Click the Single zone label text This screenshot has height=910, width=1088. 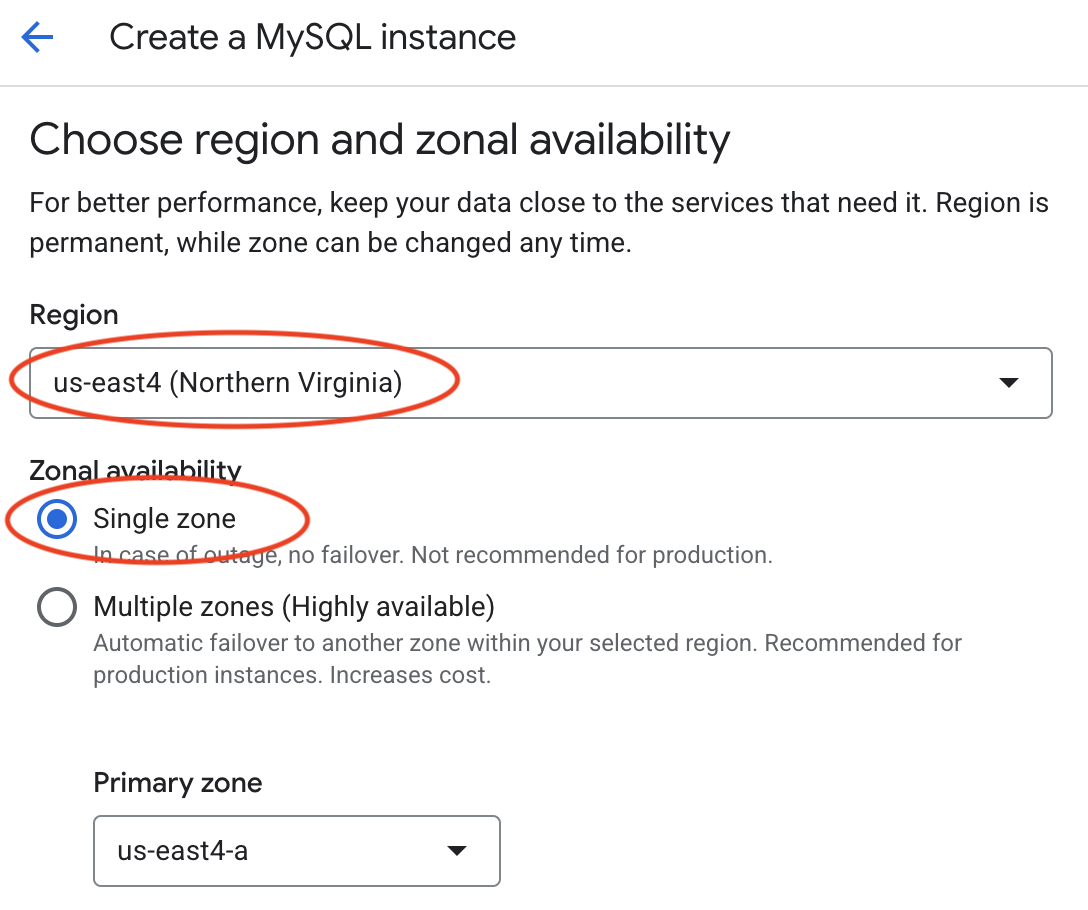(x=164, y=519)
